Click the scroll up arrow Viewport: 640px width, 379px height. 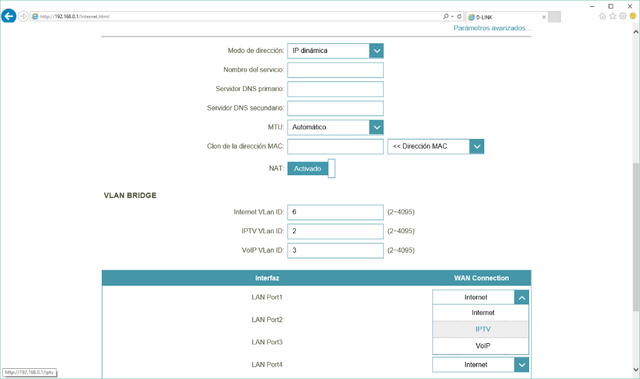(x=636, y=31)
